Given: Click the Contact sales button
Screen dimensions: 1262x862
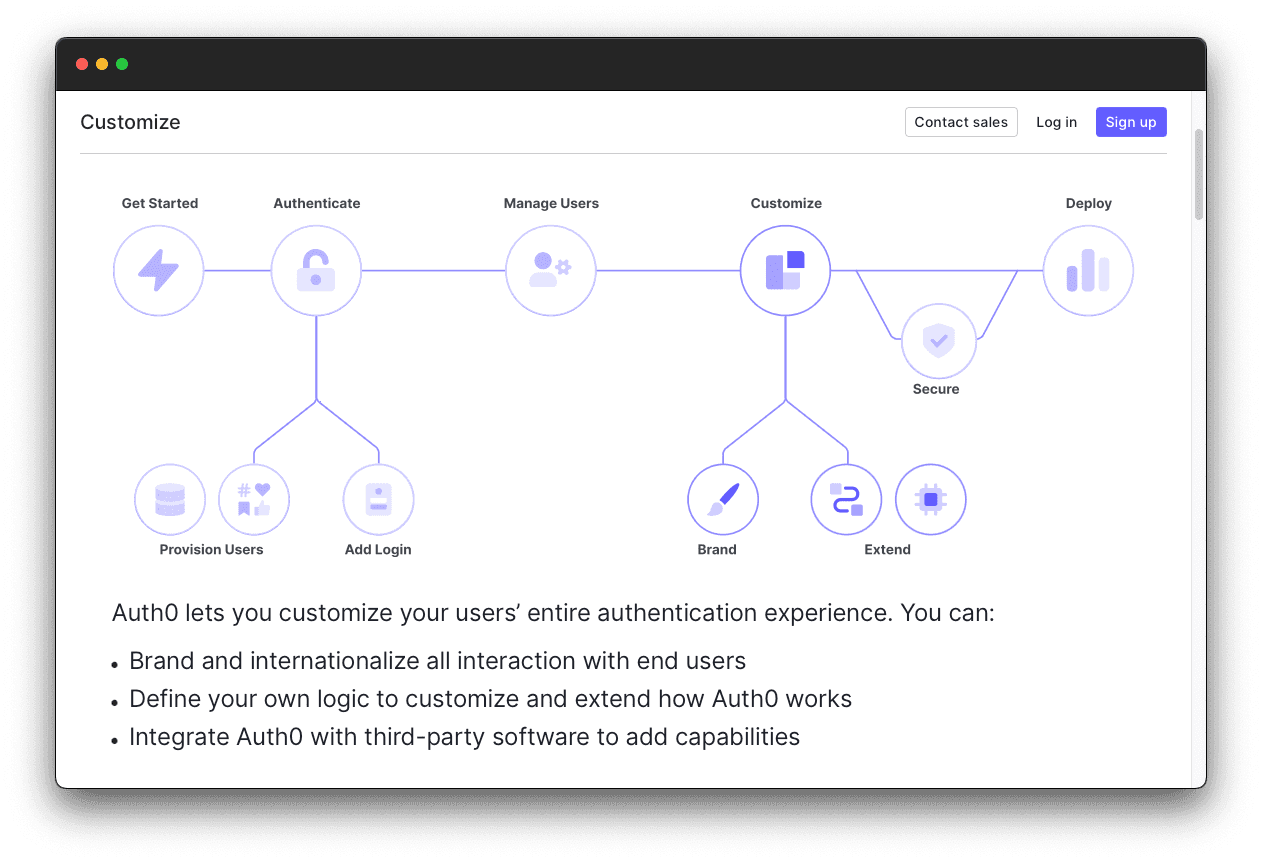Looking at the screenshot, I should point(961,122).
